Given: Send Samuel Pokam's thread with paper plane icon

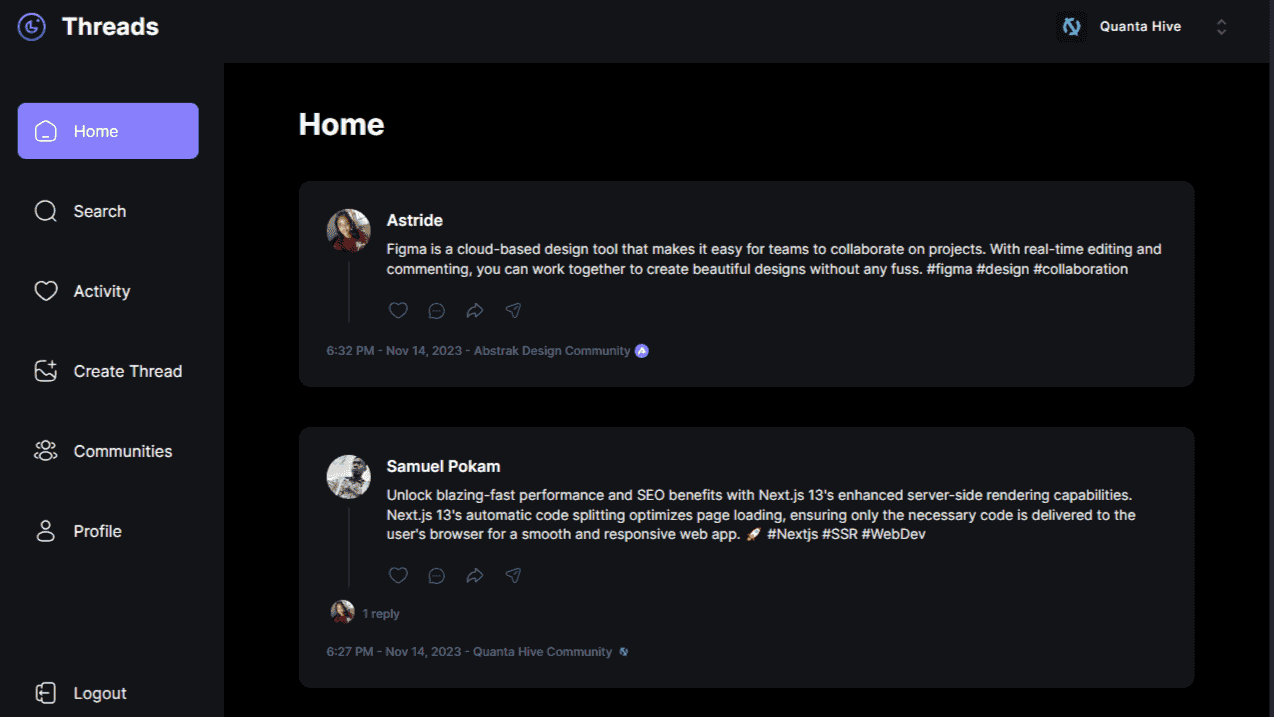Looking at the screenshot, I should click(x=513, y=575).
